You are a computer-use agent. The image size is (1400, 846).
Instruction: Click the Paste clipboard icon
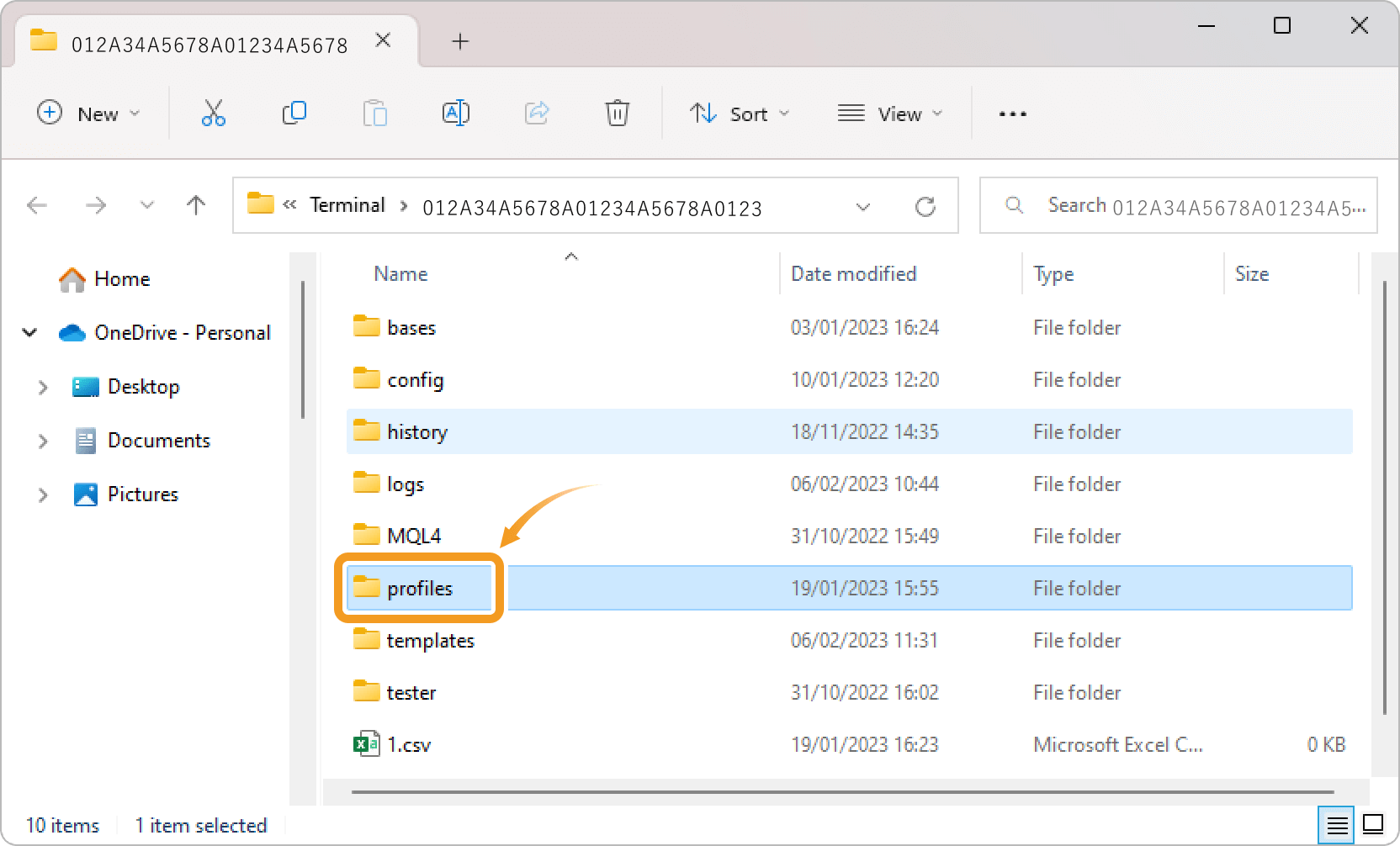click(x=374, y=113)
